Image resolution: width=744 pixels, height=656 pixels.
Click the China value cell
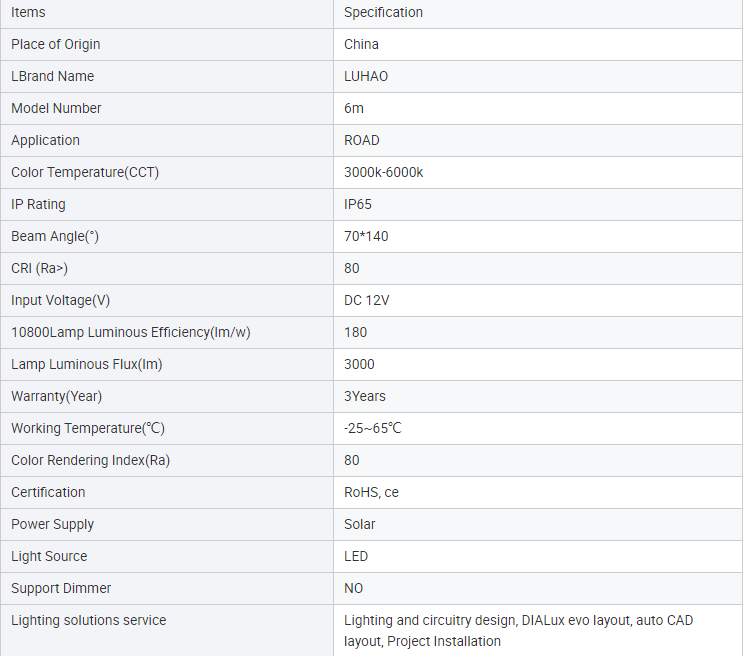(x=538, y=45)
